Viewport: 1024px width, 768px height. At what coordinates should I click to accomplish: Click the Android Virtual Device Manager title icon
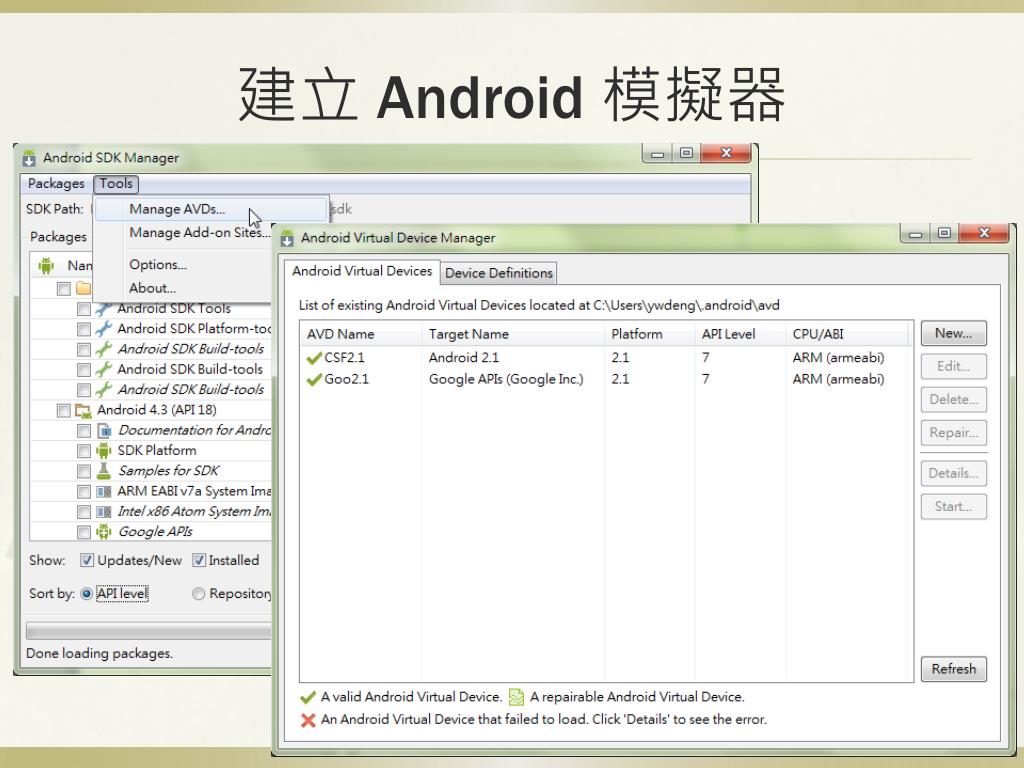coord(287,238)
